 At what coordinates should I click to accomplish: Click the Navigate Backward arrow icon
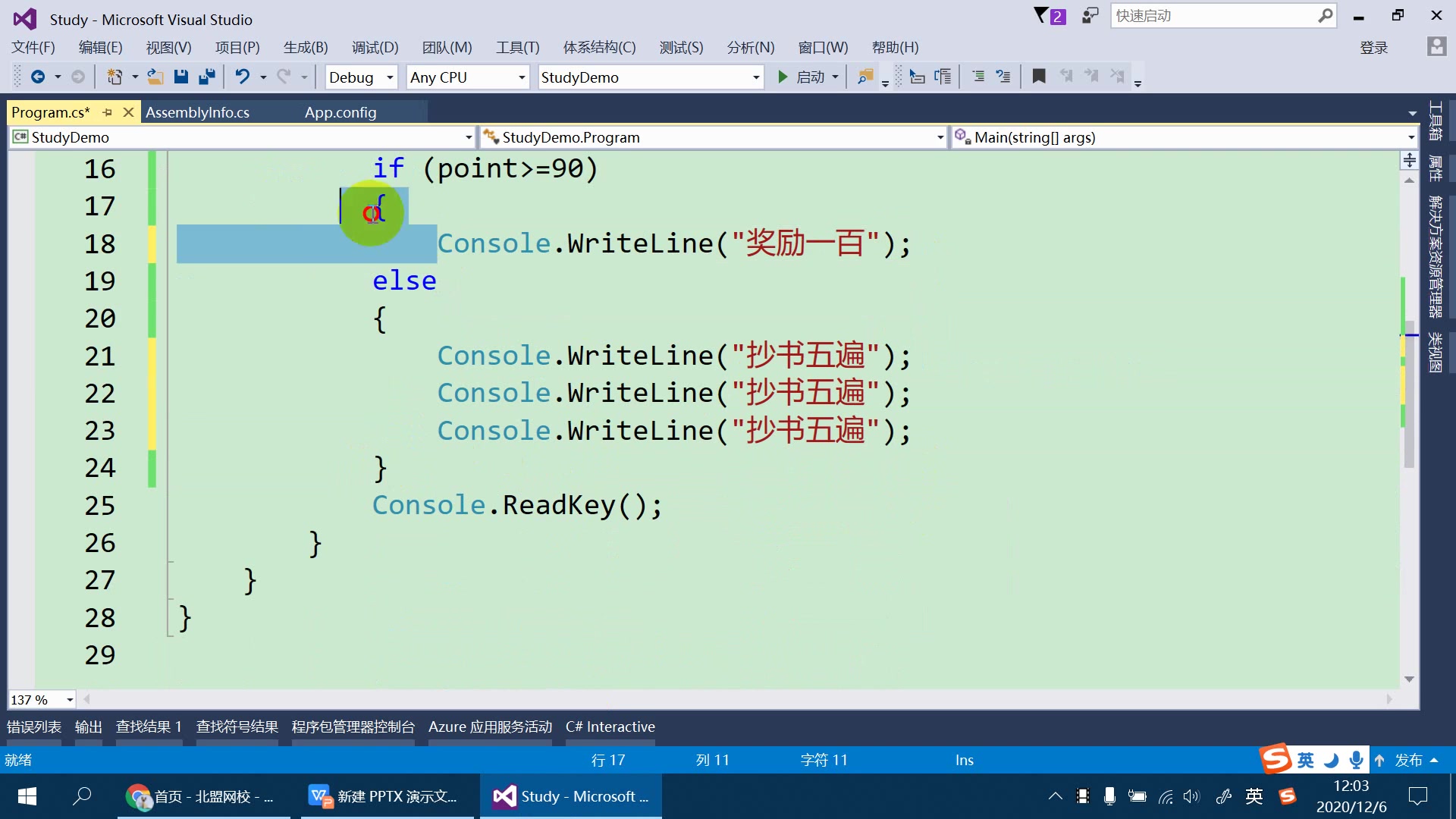point(38,77)
